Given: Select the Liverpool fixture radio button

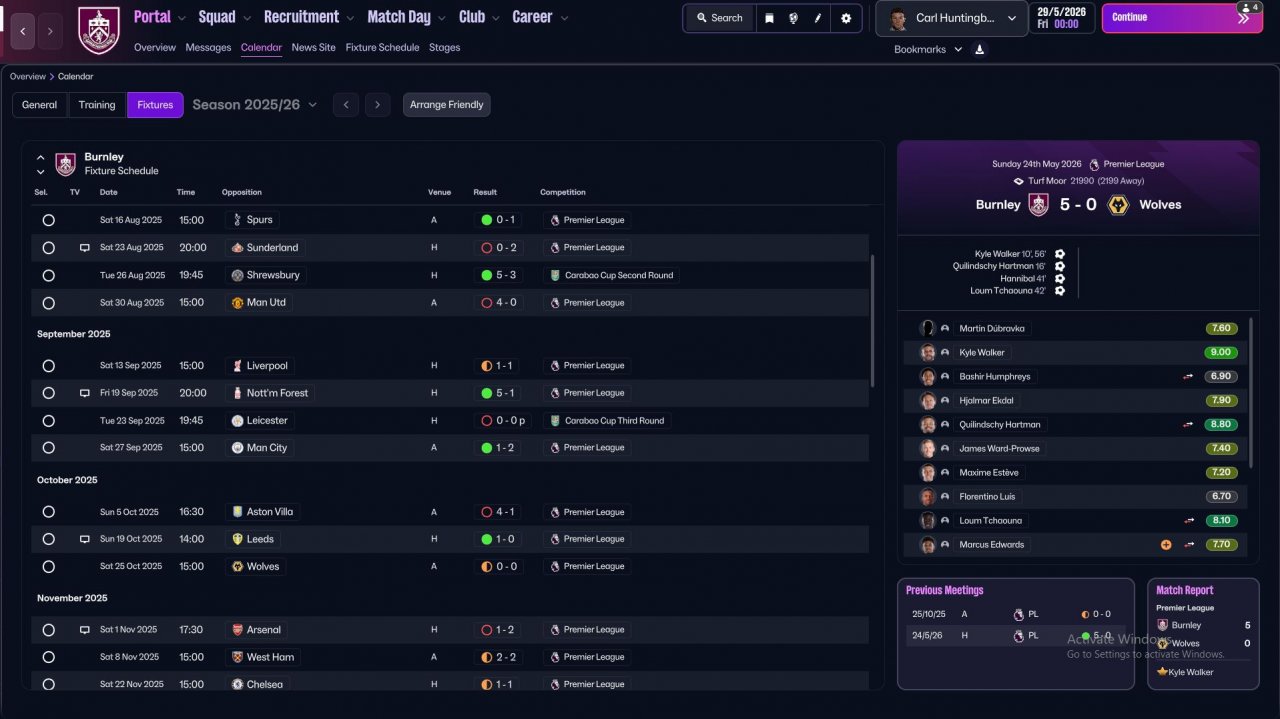Looking at the screenshot, I should tap(48, 366).
